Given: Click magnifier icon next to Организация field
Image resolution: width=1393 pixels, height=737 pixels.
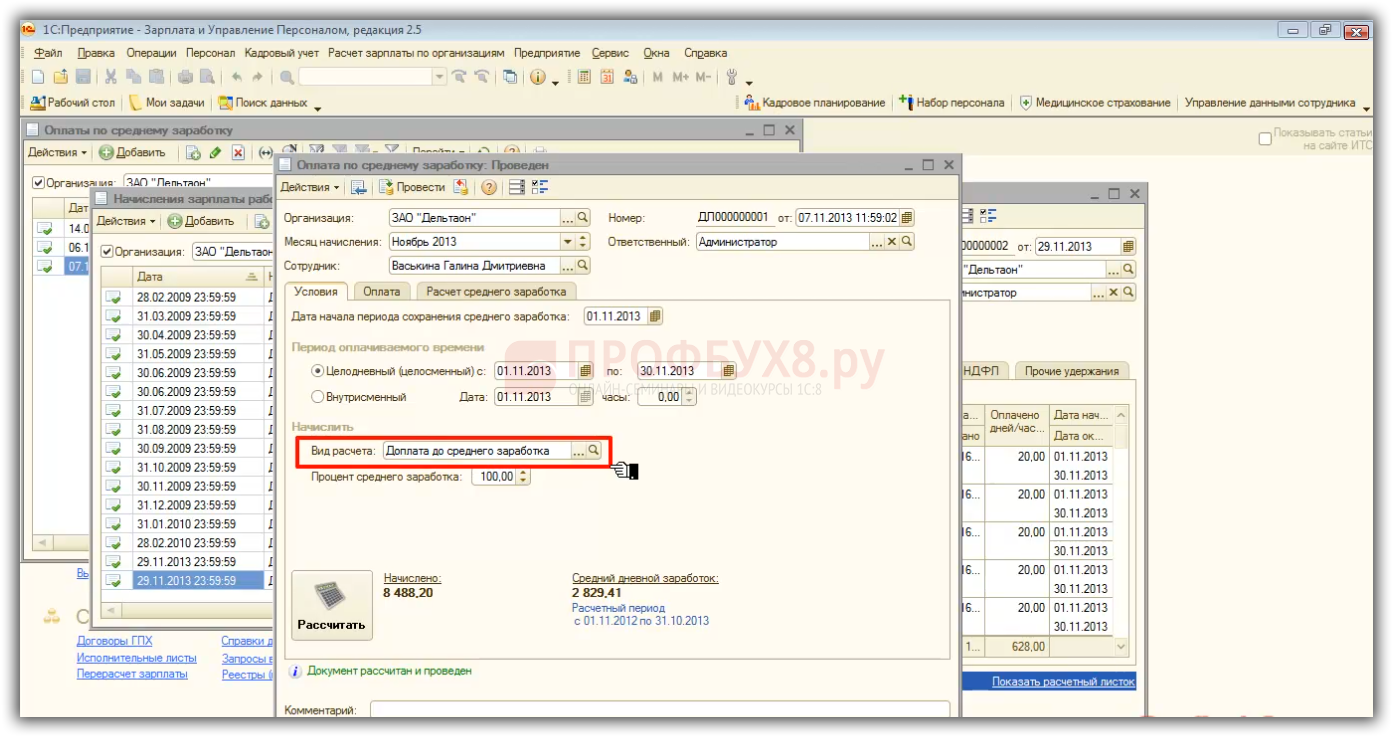Looking at the screenshot, I should click(x=583, y=217).
